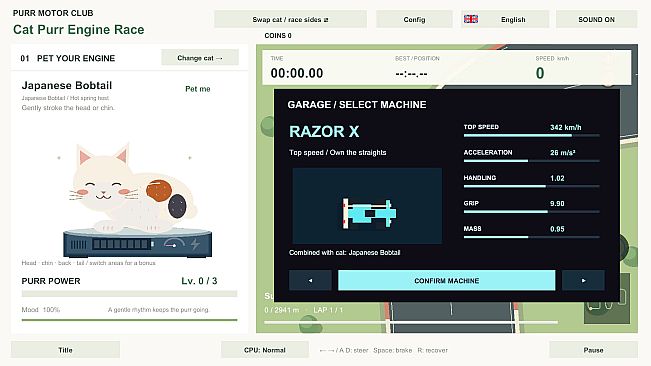The width and height of the screenshot is (651, 366).
Task: Swap cat and race sides
Action: [x=290, y=20]
